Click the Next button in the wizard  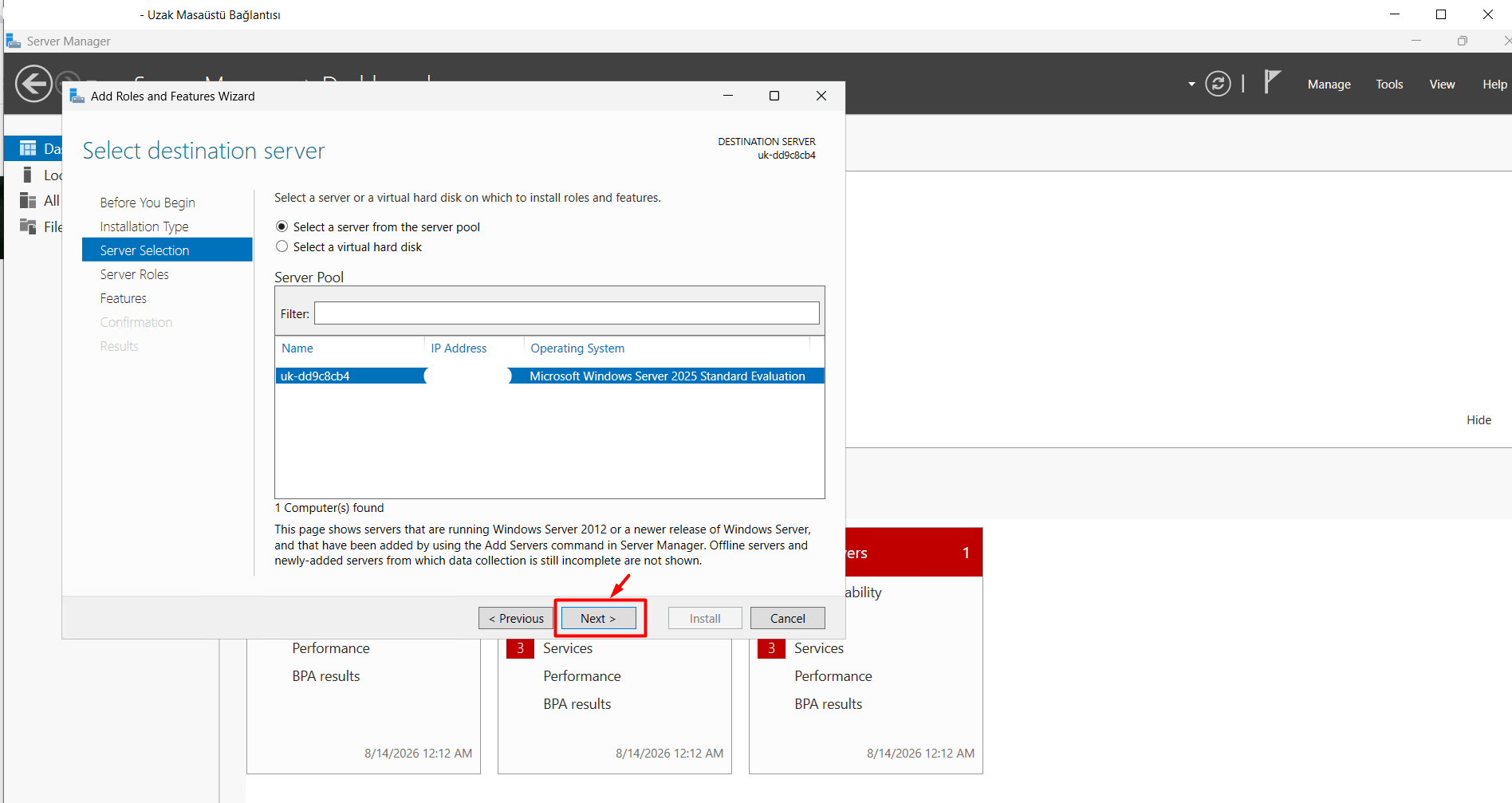pyautogui.click(x=598, y=618)
